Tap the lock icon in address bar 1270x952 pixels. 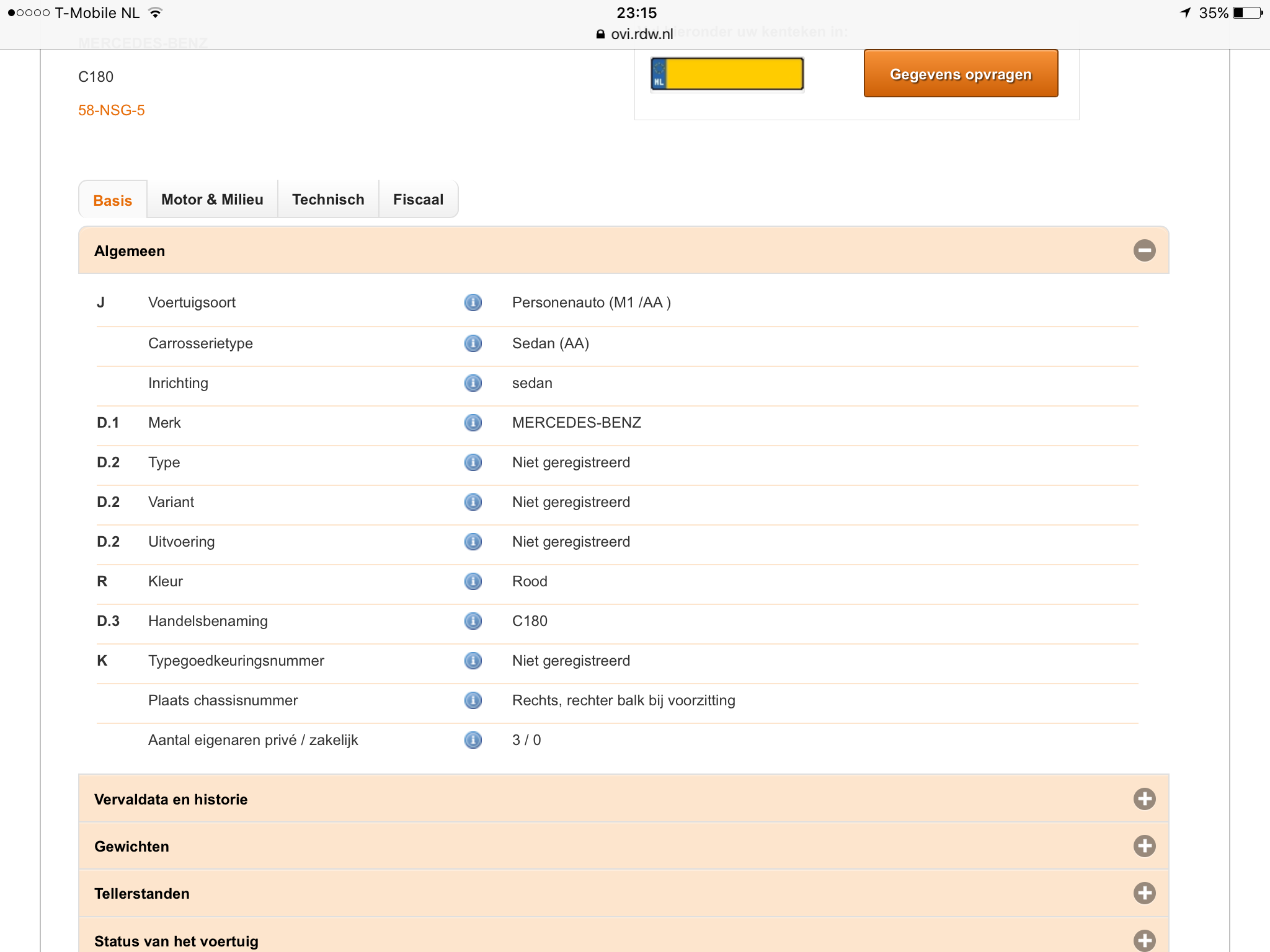(600, 34)
